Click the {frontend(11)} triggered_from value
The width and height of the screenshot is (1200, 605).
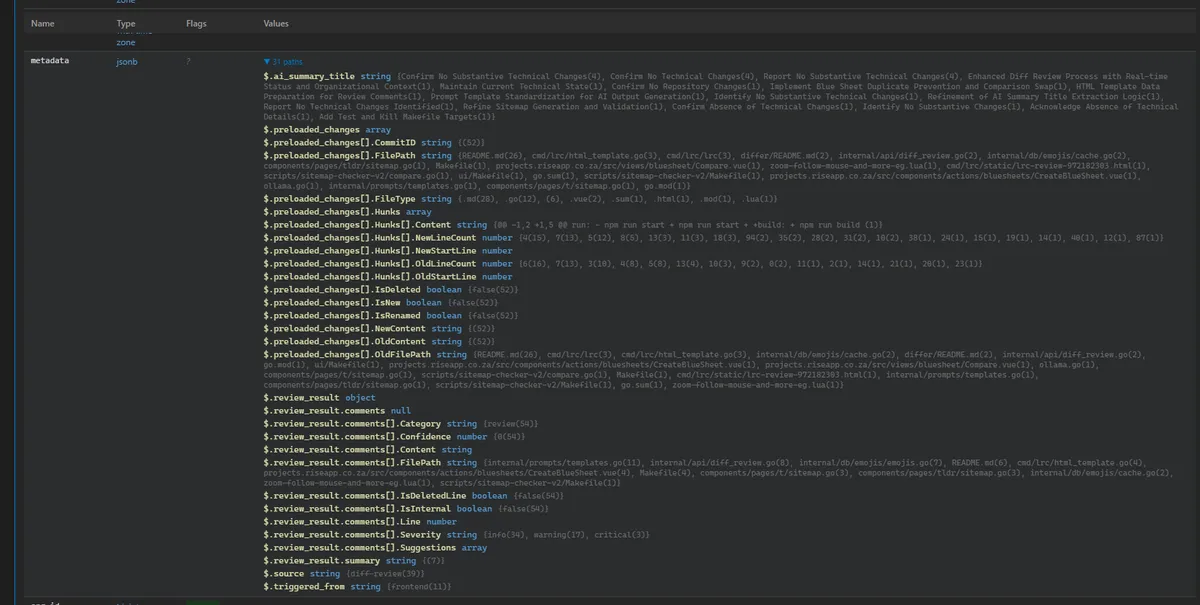click(418, 587)
